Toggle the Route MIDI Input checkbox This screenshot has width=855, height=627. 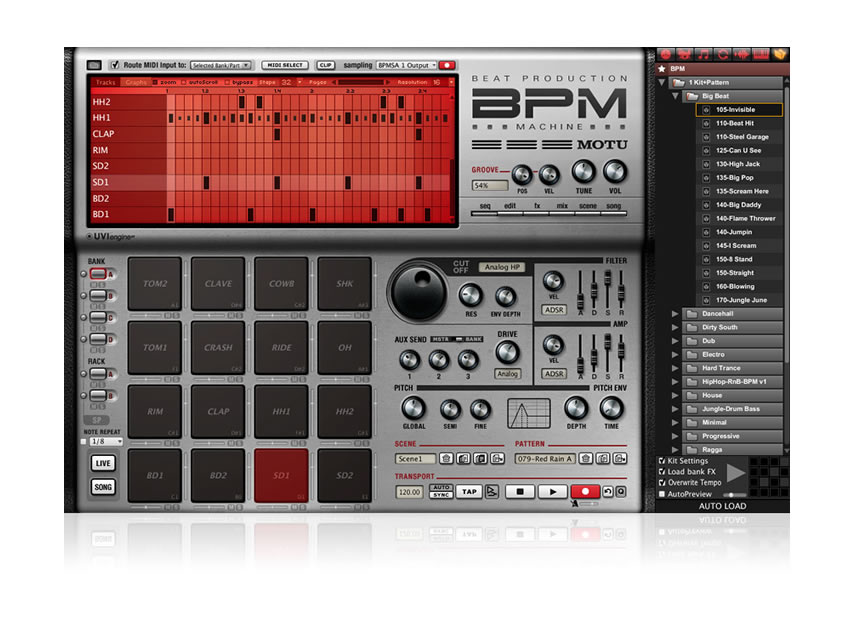point(114,65)
